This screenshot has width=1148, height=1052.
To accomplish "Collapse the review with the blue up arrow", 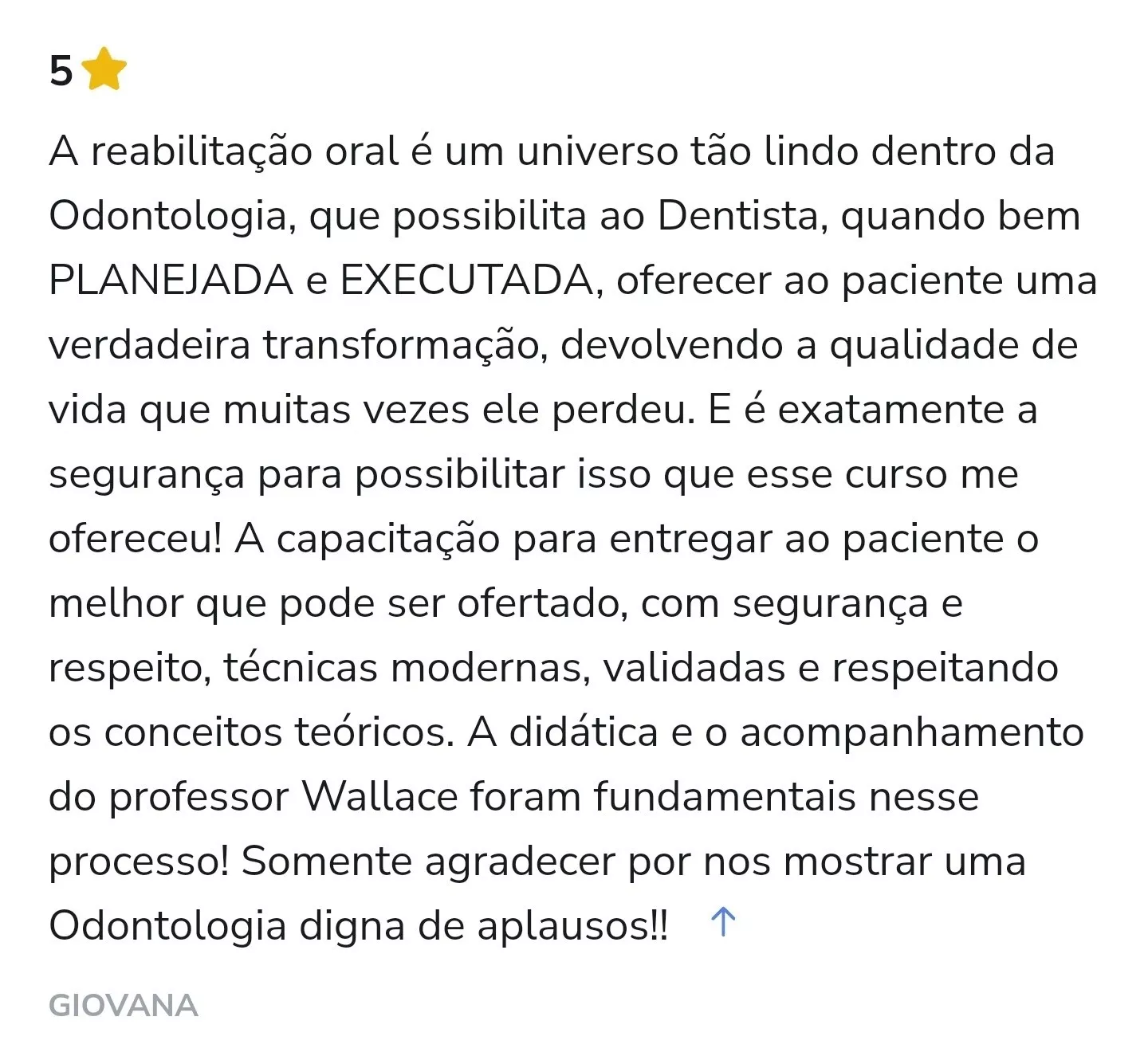I will coord(722,922).
